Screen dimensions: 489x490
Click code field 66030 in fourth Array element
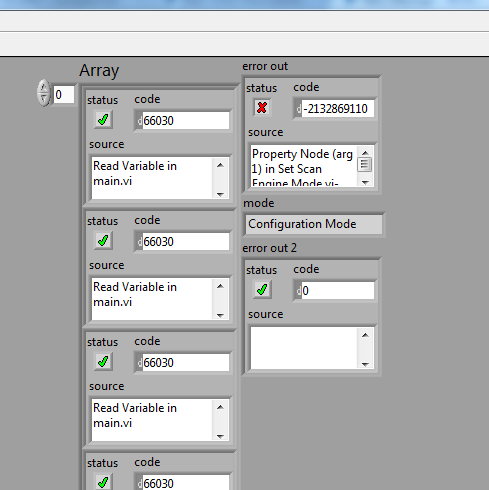[x=186, y=483]
